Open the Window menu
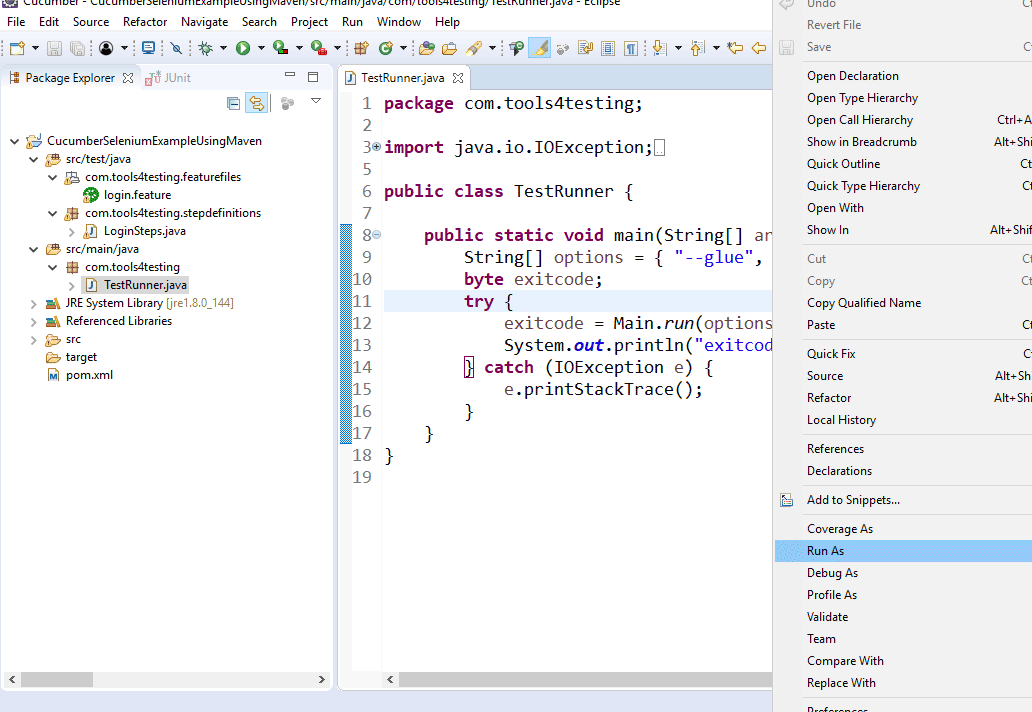This screenshot has width=1032, height=712. 398,22
